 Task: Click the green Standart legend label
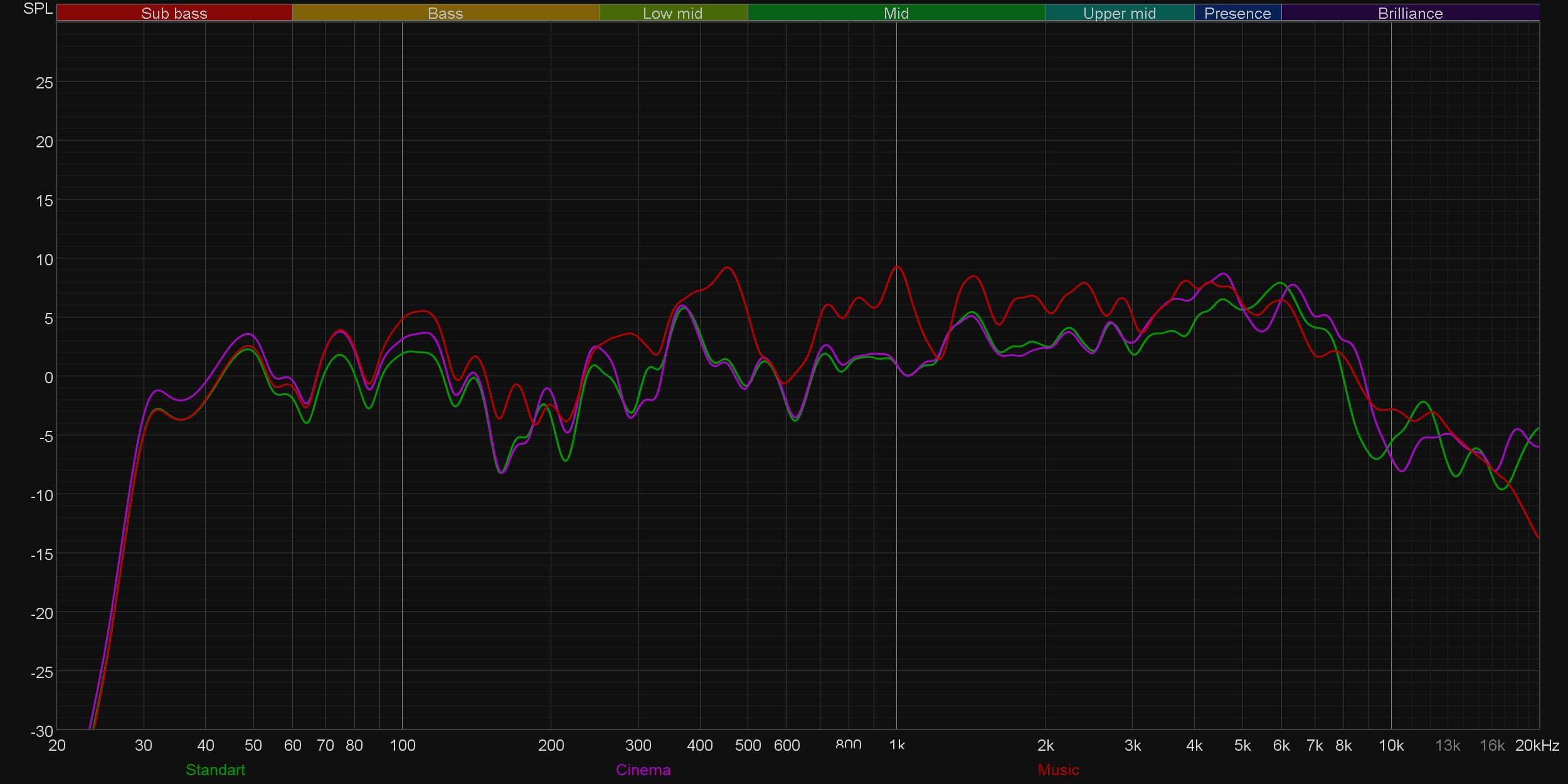click(215, 770)
